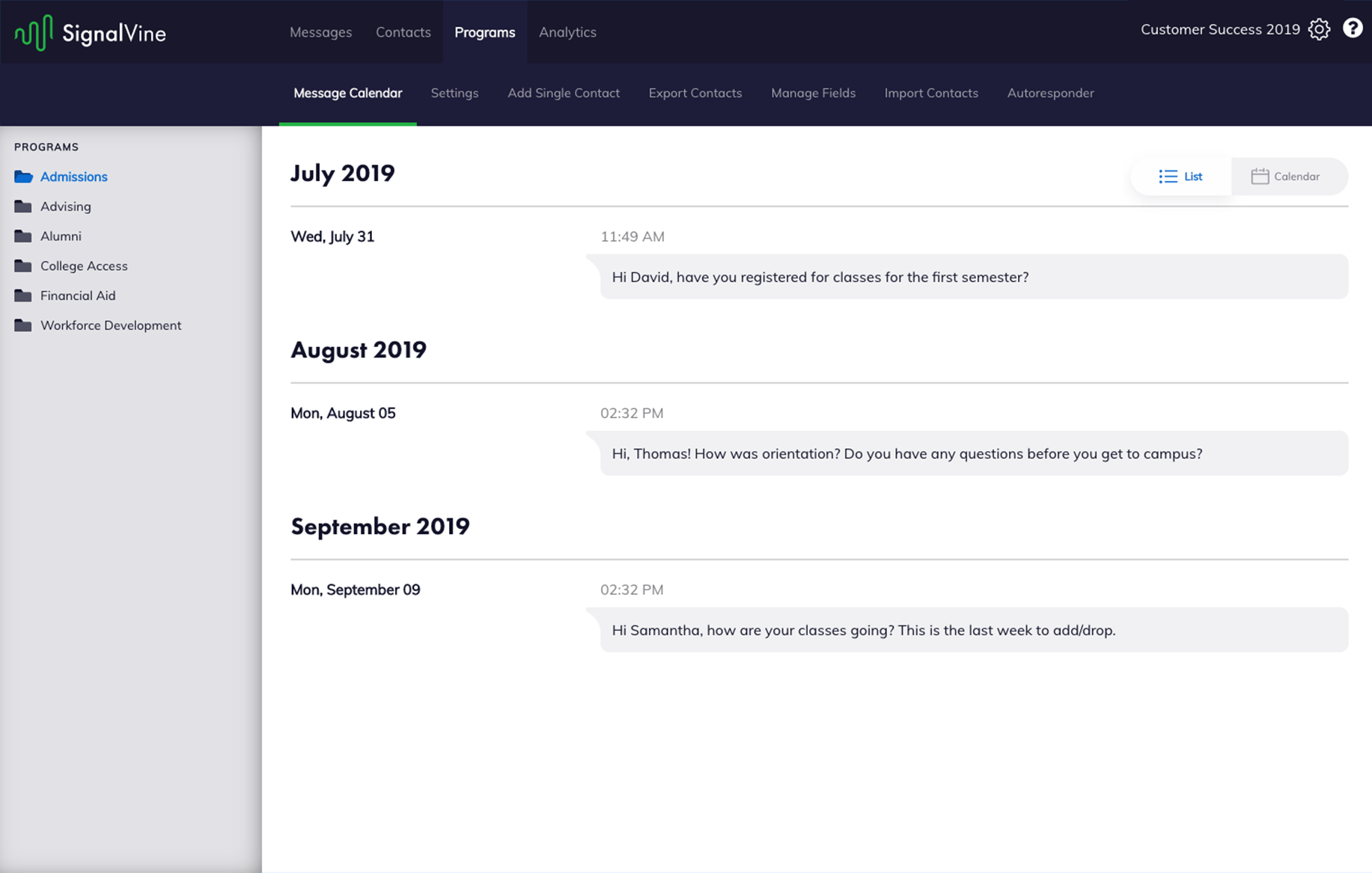Screen dimensions: 1372x873
Task: Open the Export Contacts tab
Action: click(695, 93)
